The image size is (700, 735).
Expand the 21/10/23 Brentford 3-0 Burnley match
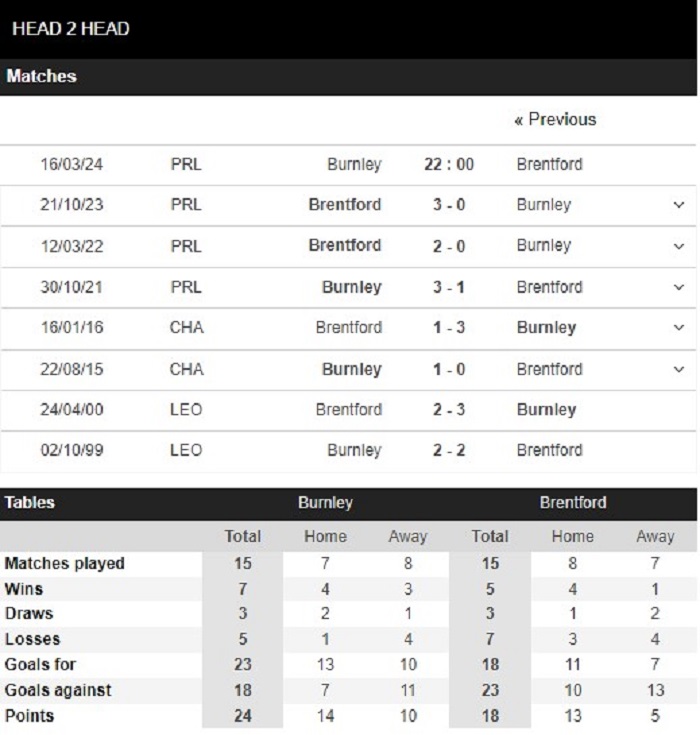click(678, 205)
